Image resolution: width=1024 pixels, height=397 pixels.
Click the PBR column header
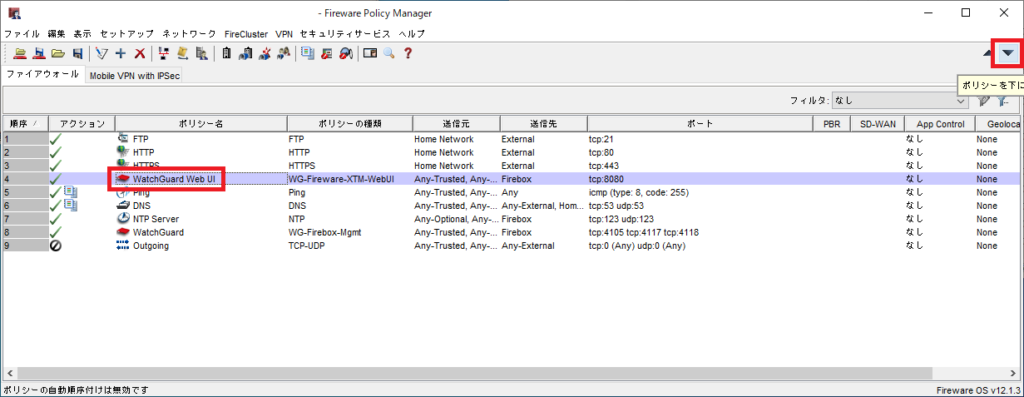coord(832,123)
